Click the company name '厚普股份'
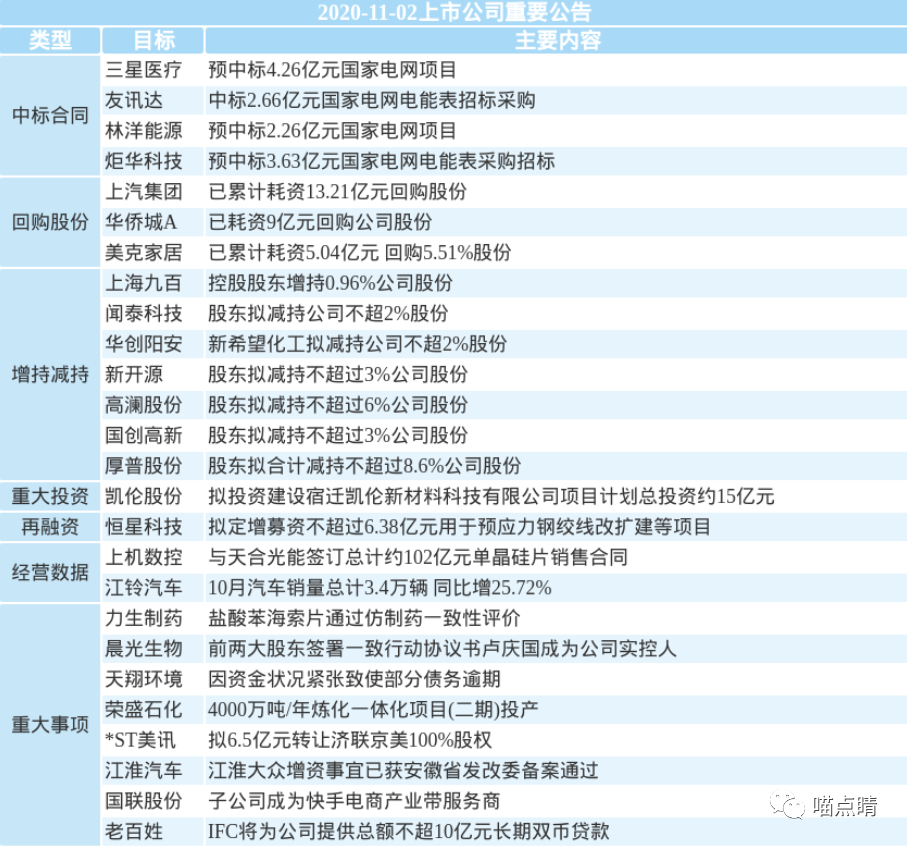This screenshot has width=907, height=846. 143,466
